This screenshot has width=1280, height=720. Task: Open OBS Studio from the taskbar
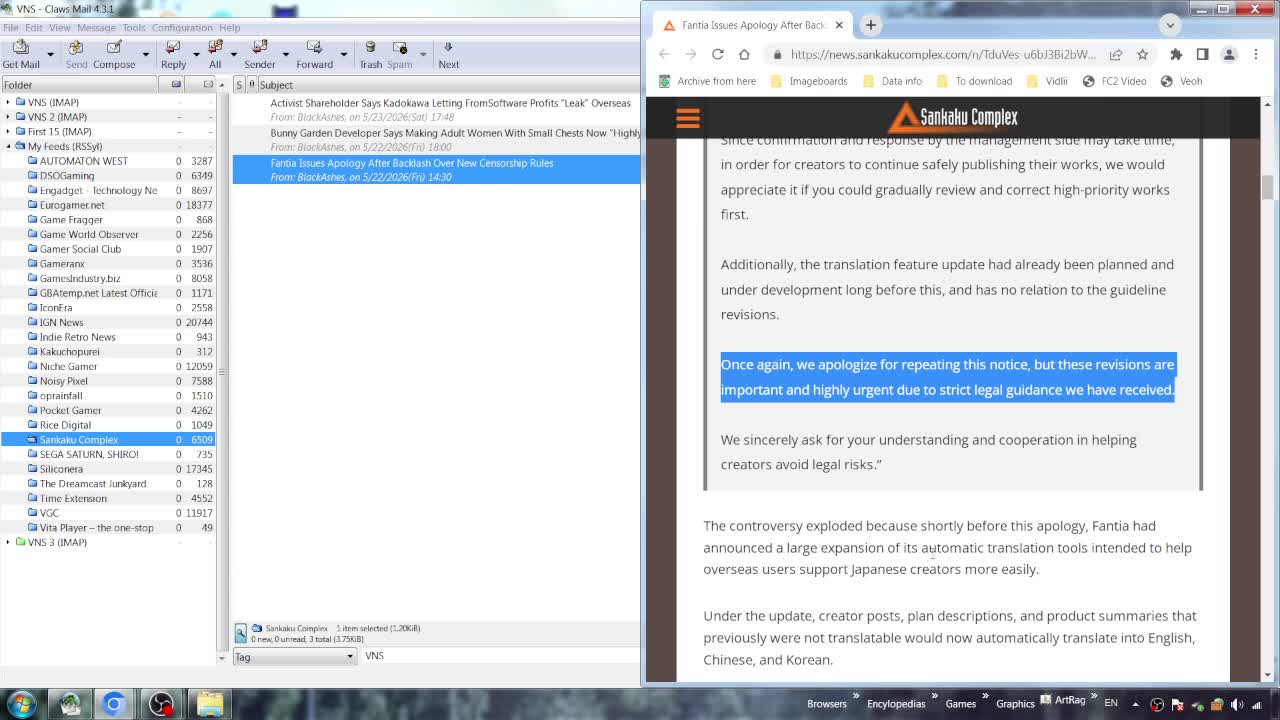point(161,704)
